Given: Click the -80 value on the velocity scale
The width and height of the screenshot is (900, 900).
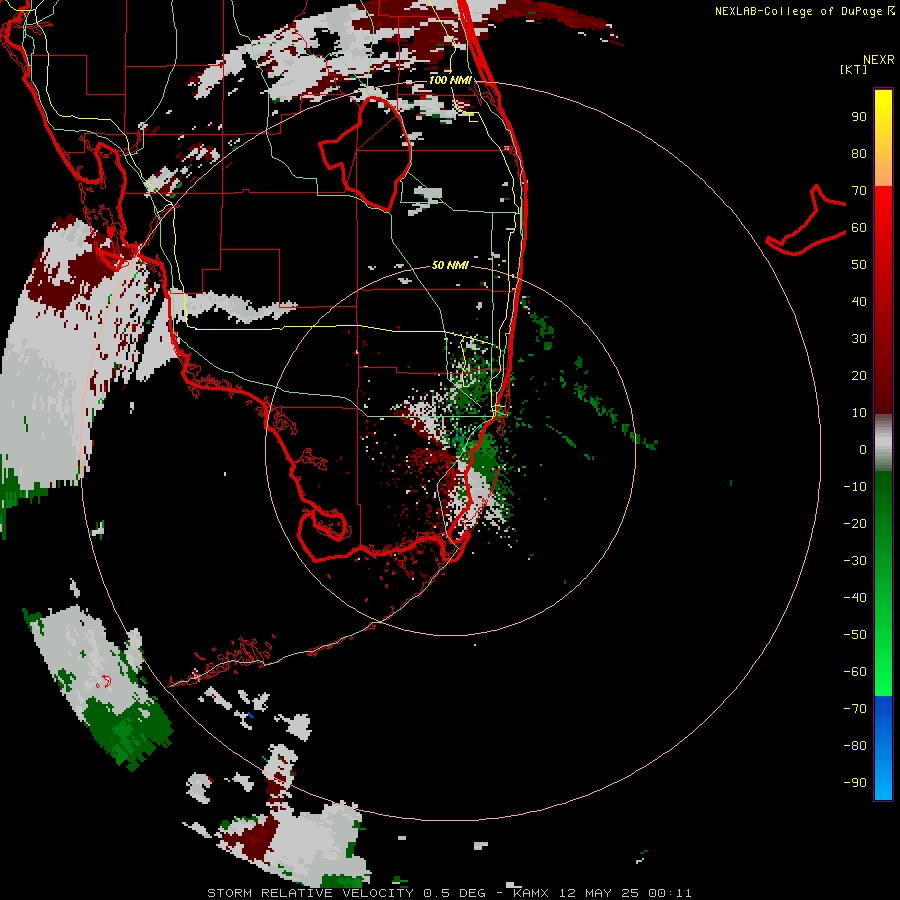Looking at the screenshot, I should tap(855, 746).
